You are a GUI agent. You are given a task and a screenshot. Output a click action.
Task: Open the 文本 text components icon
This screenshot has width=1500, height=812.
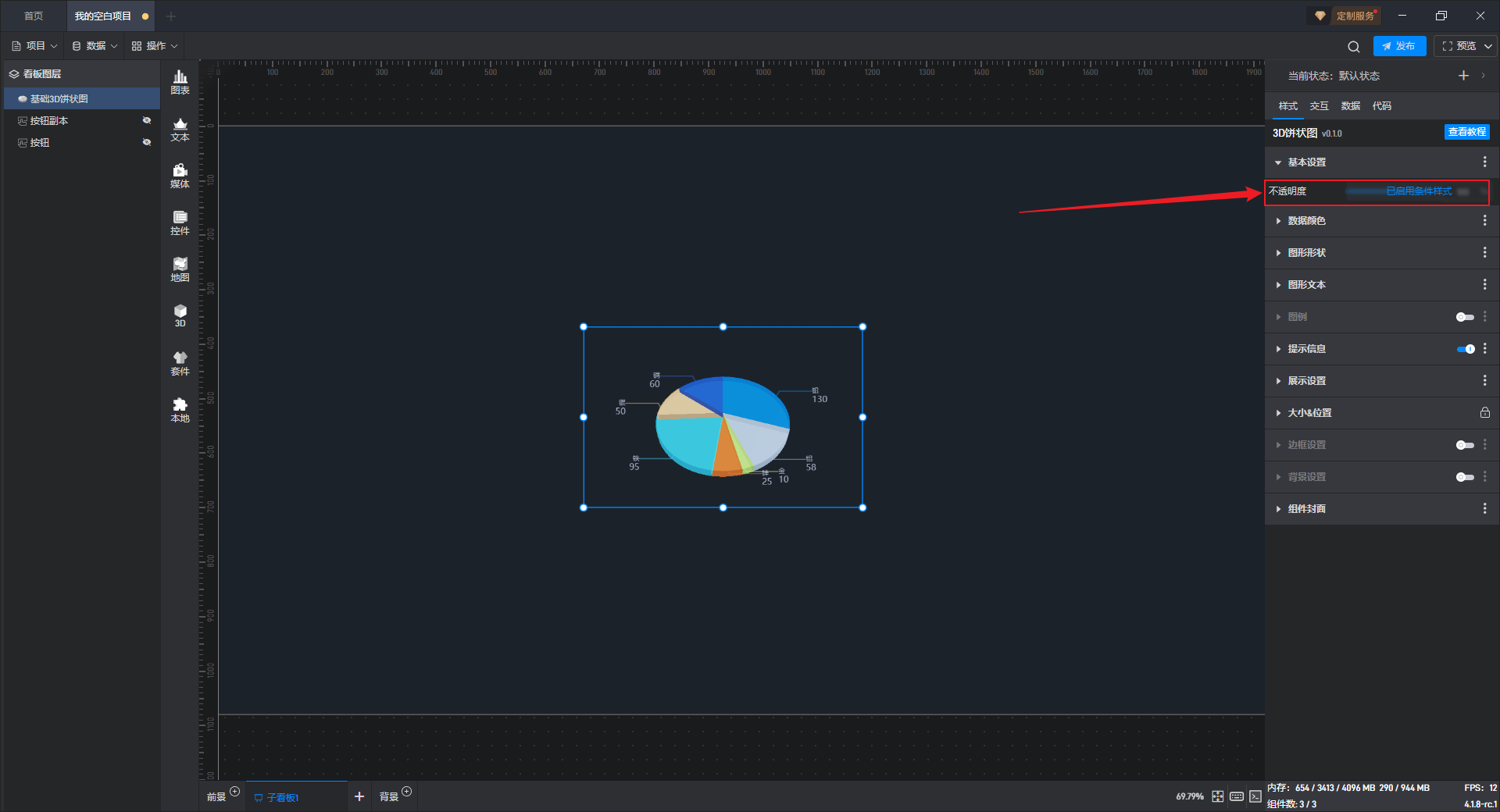click(x=180, y=129)
